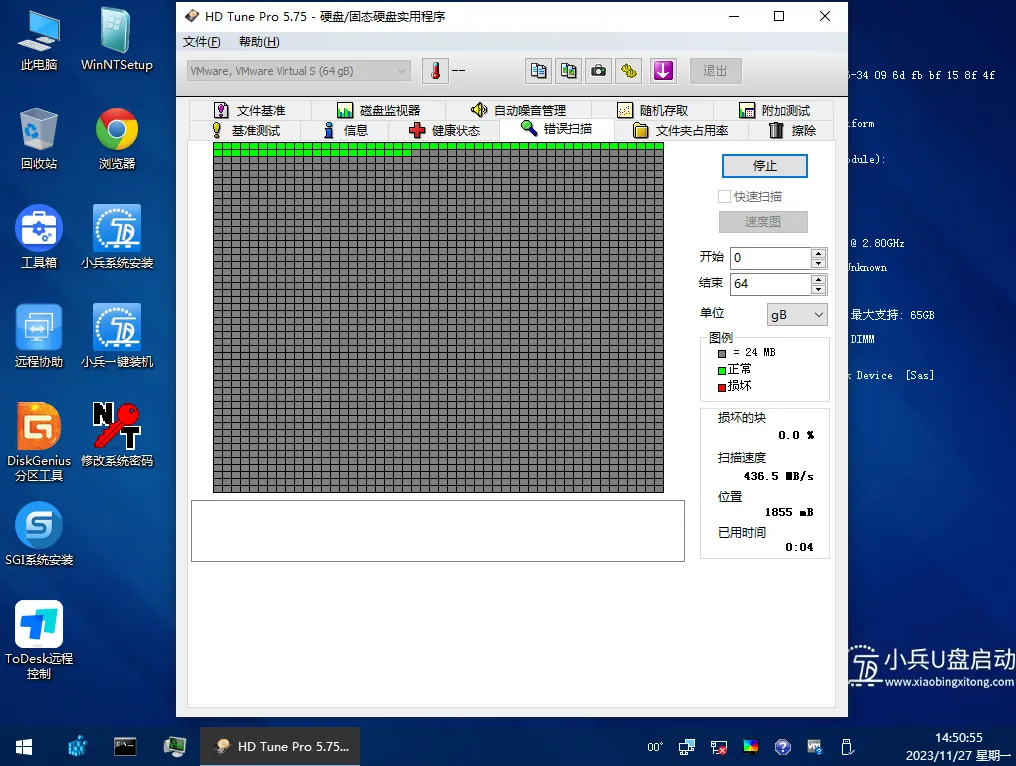Switch to the 附加测试 tab
Screen dimensions: 1016x766
tap(774, 110)
